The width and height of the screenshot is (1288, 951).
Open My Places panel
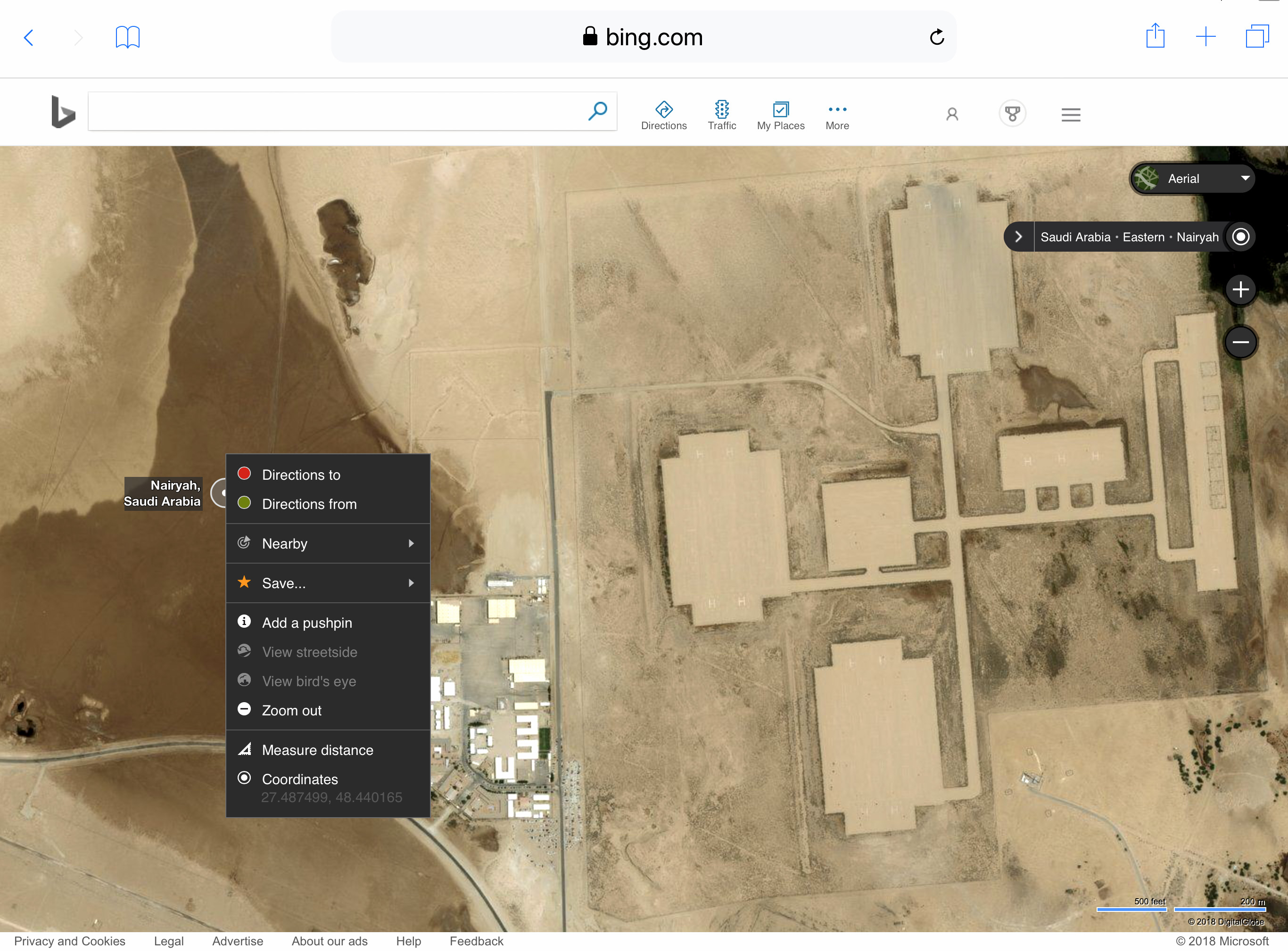click(780, 115)
